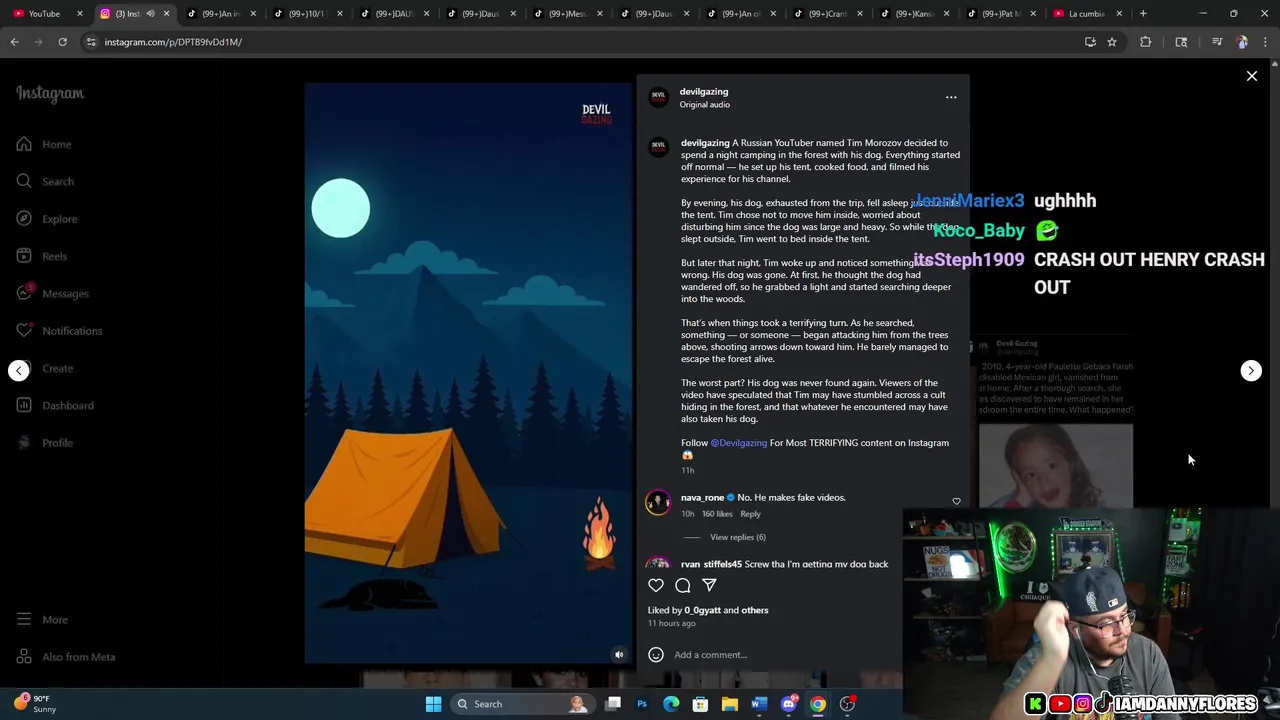Open OBS Studio from taskbar
Screen dimensions: 1280x720
click(x=847, y=704)
